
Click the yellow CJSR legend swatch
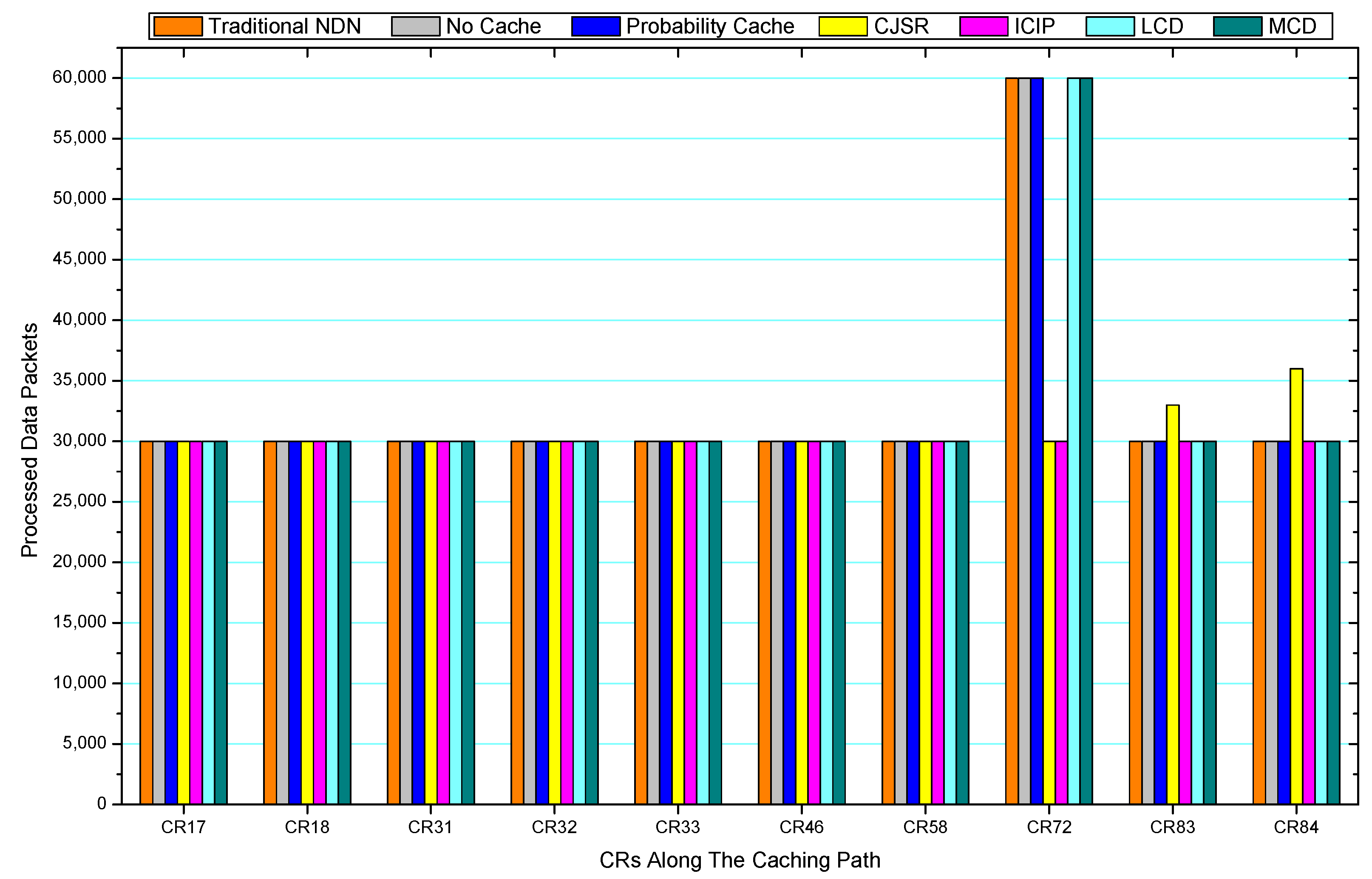click(x=843, y=26)
